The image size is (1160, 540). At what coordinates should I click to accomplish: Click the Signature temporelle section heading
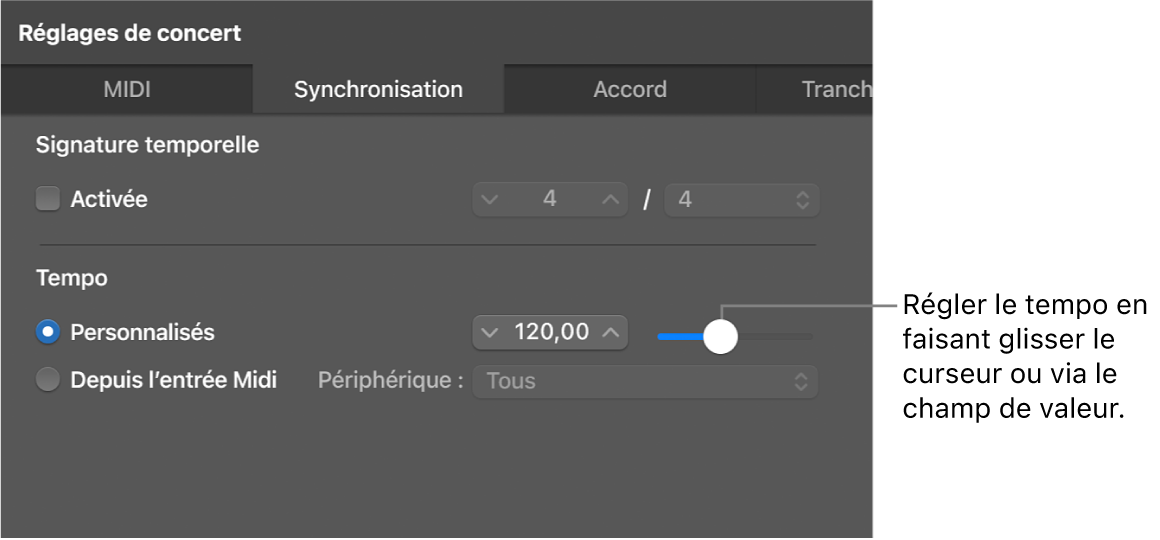click(148, 145)
